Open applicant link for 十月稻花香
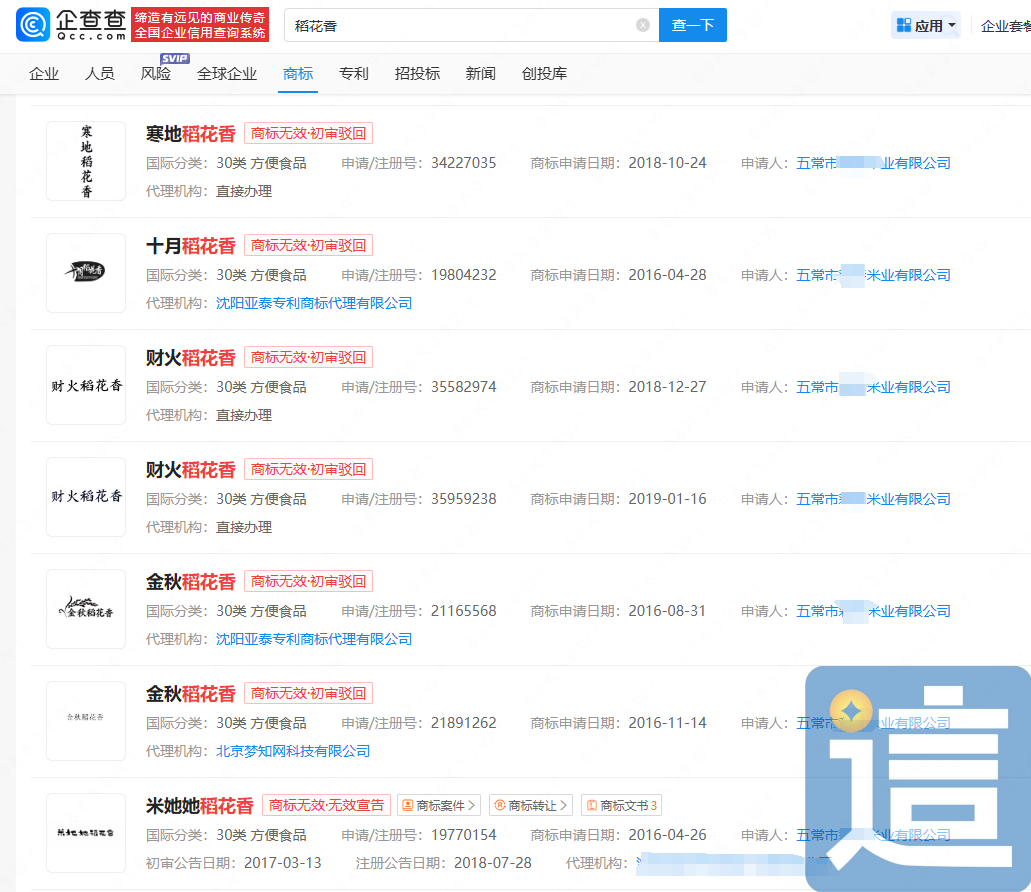Image resolution: width=1031 pixels, height=892 pixels. [873, 275]
